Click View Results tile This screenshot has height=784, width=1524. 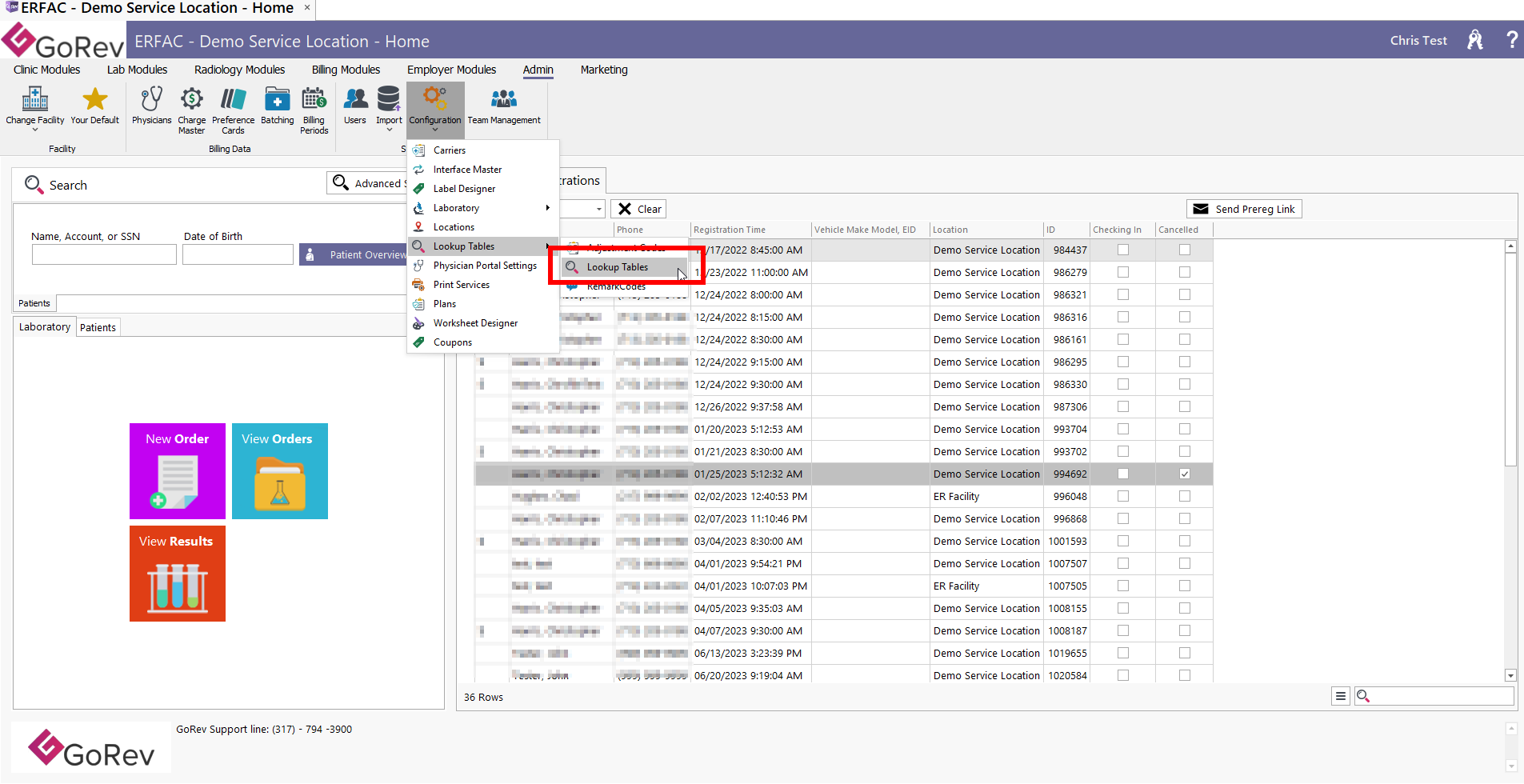(178, 574)
